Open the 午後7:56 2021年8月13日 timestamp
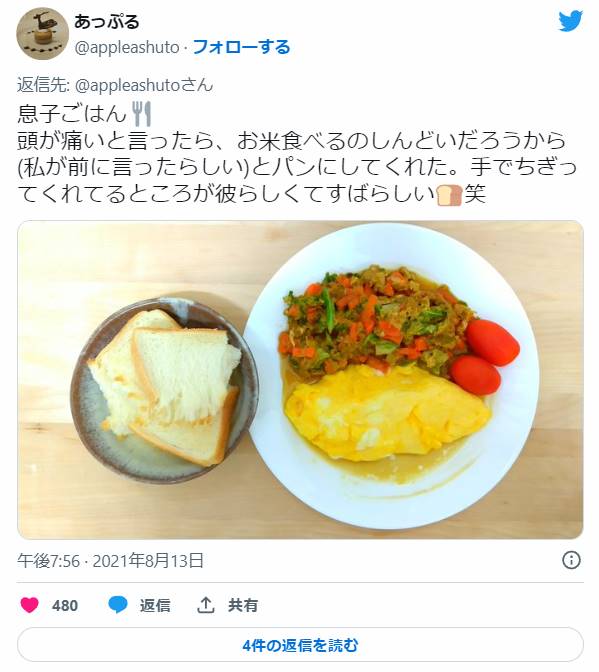The height and width of the screenshot is (672, 599). click(110, 561)
